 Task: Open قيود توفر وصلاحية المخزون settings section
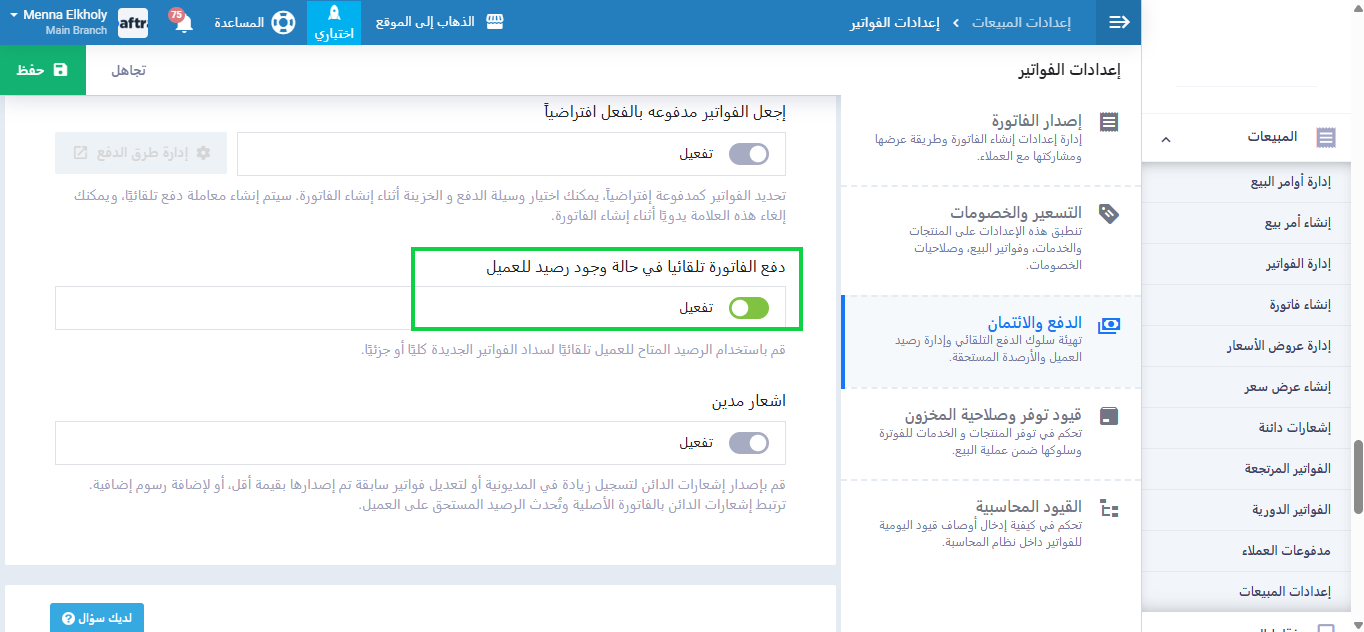[x=993, y=415]
